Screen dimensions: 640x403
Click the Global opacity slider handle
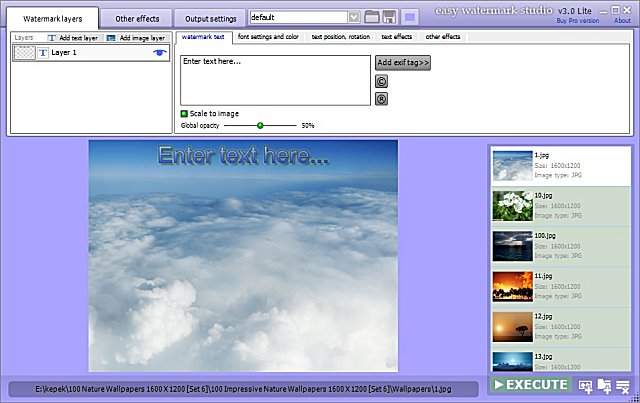[x=260, y=125]
